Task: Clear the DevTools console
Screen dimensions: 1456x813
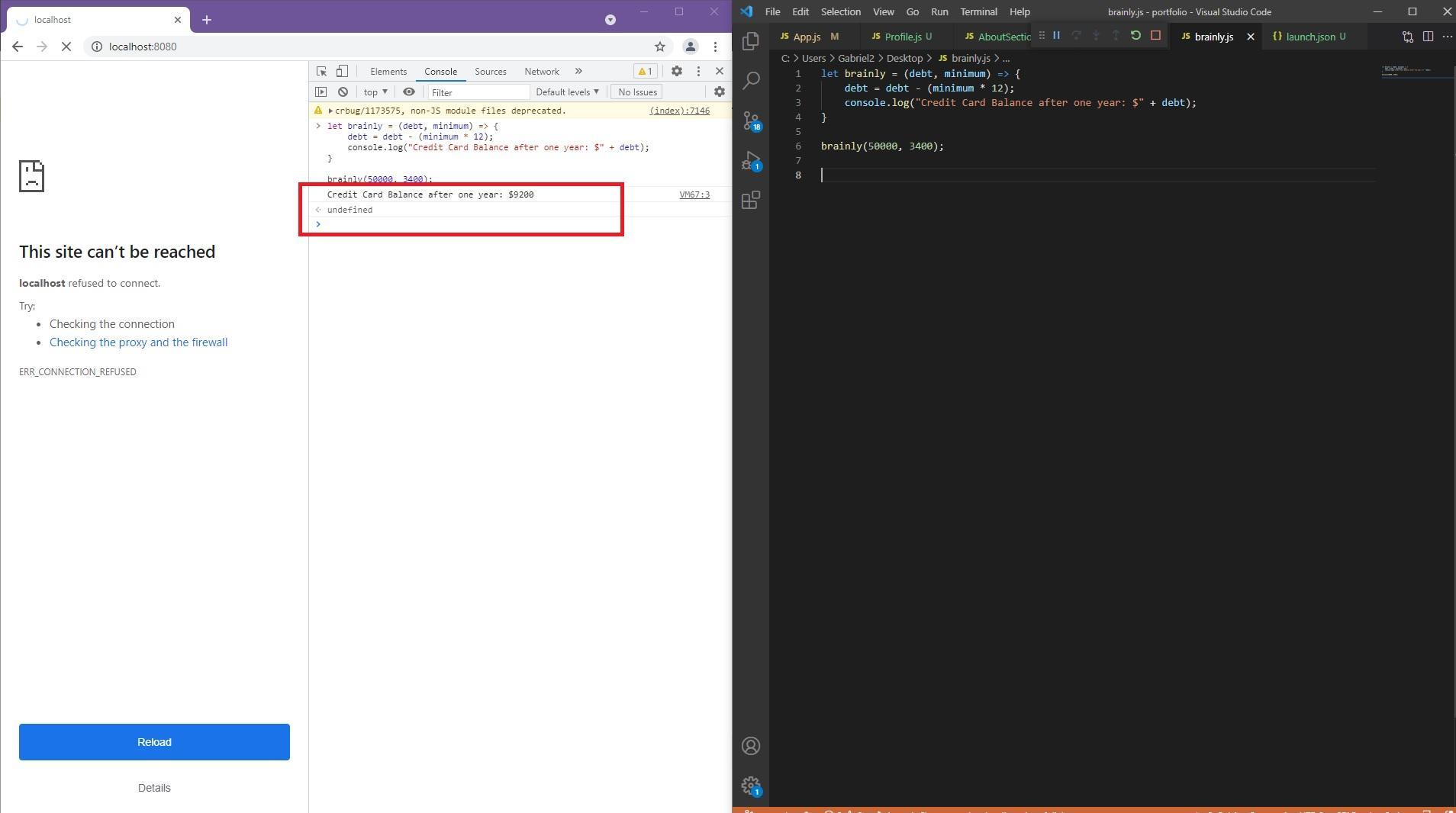Action: coord(343,92)
